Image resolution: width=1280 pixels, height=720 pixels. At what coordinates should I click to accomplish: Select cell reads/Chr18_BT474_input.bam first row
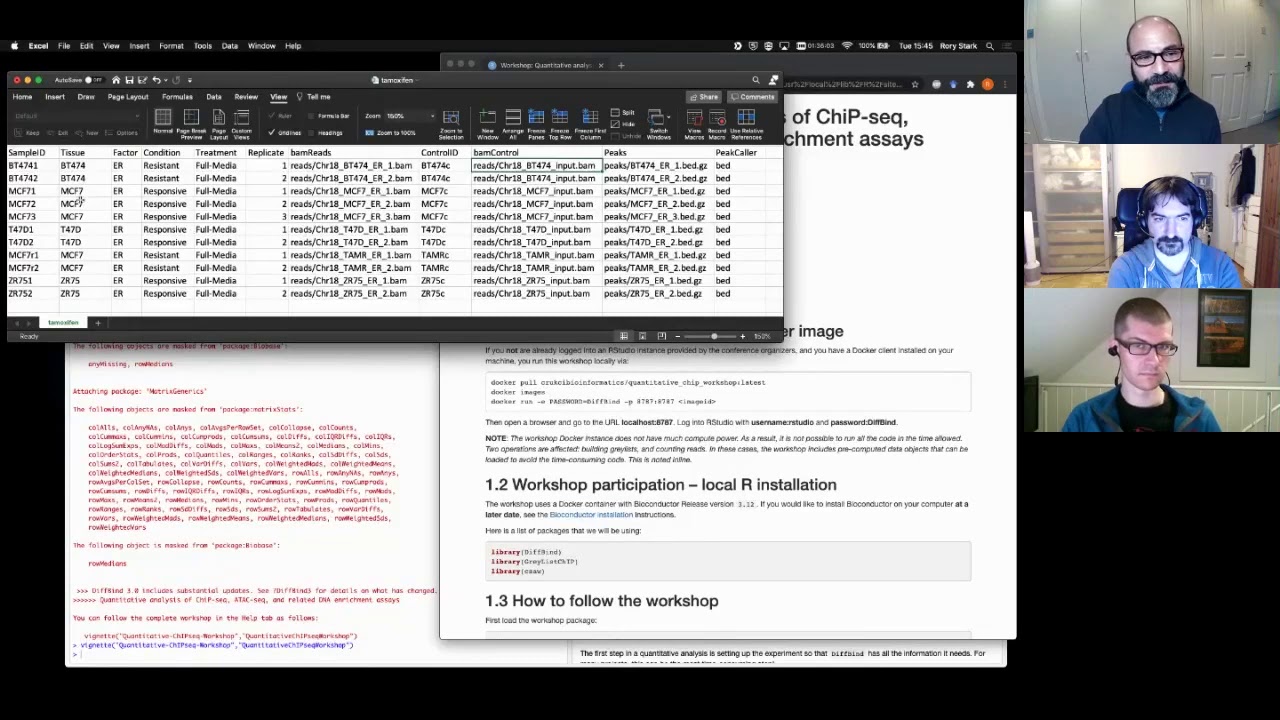(x=536, y=166)
